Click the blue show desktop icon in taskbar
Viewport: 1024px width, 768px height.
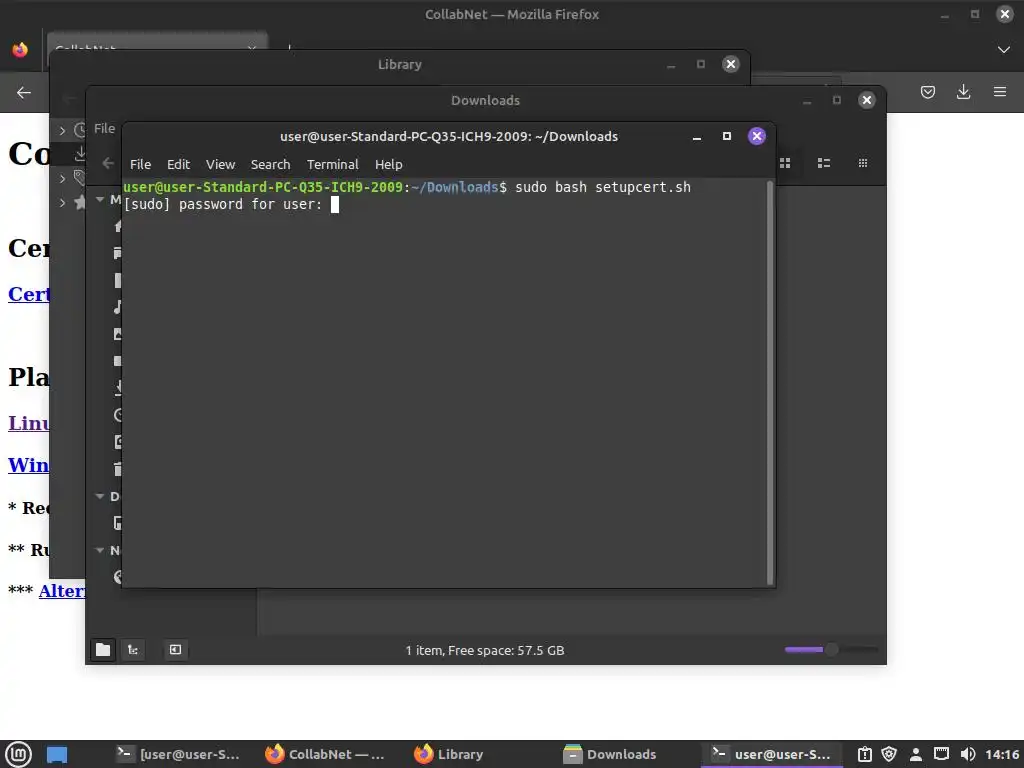(x=57, y=754)
